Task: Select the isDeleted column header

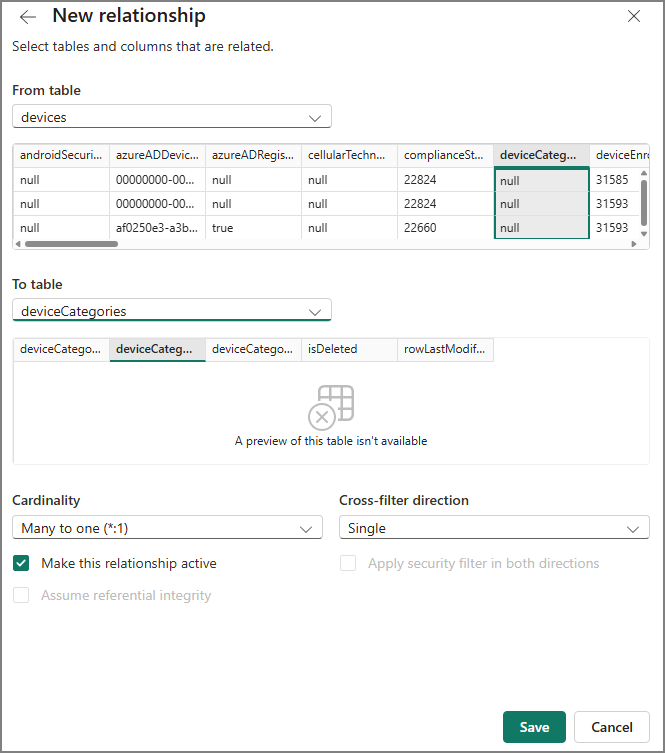Action: click(350, 349)
